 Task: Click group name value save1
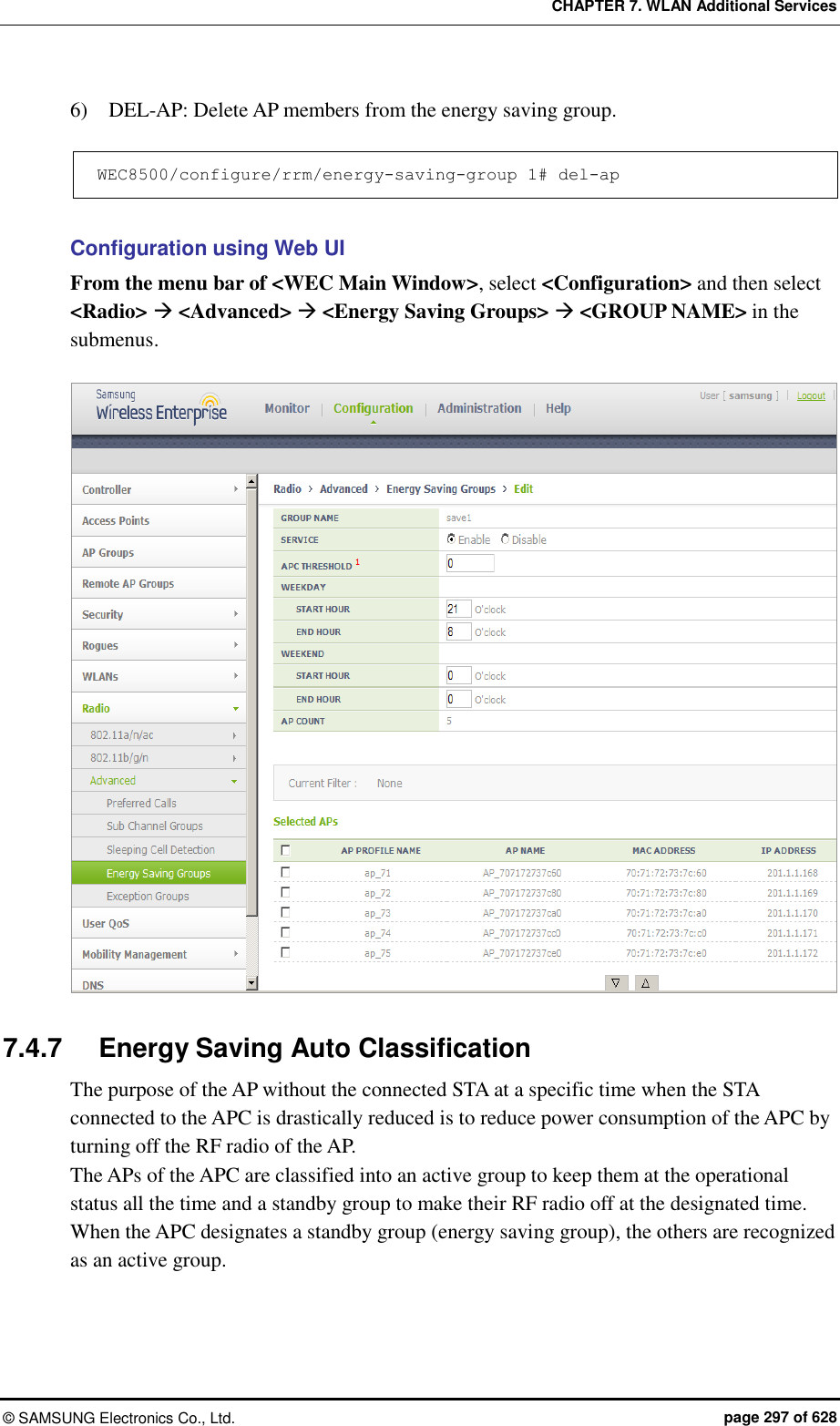pos(459,518)
